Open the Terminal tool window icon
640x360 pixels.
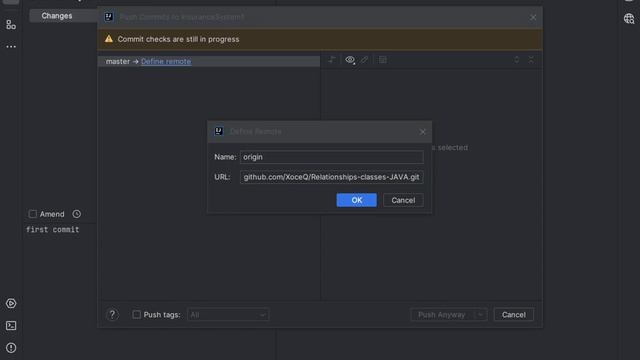(x=11, y=325)
